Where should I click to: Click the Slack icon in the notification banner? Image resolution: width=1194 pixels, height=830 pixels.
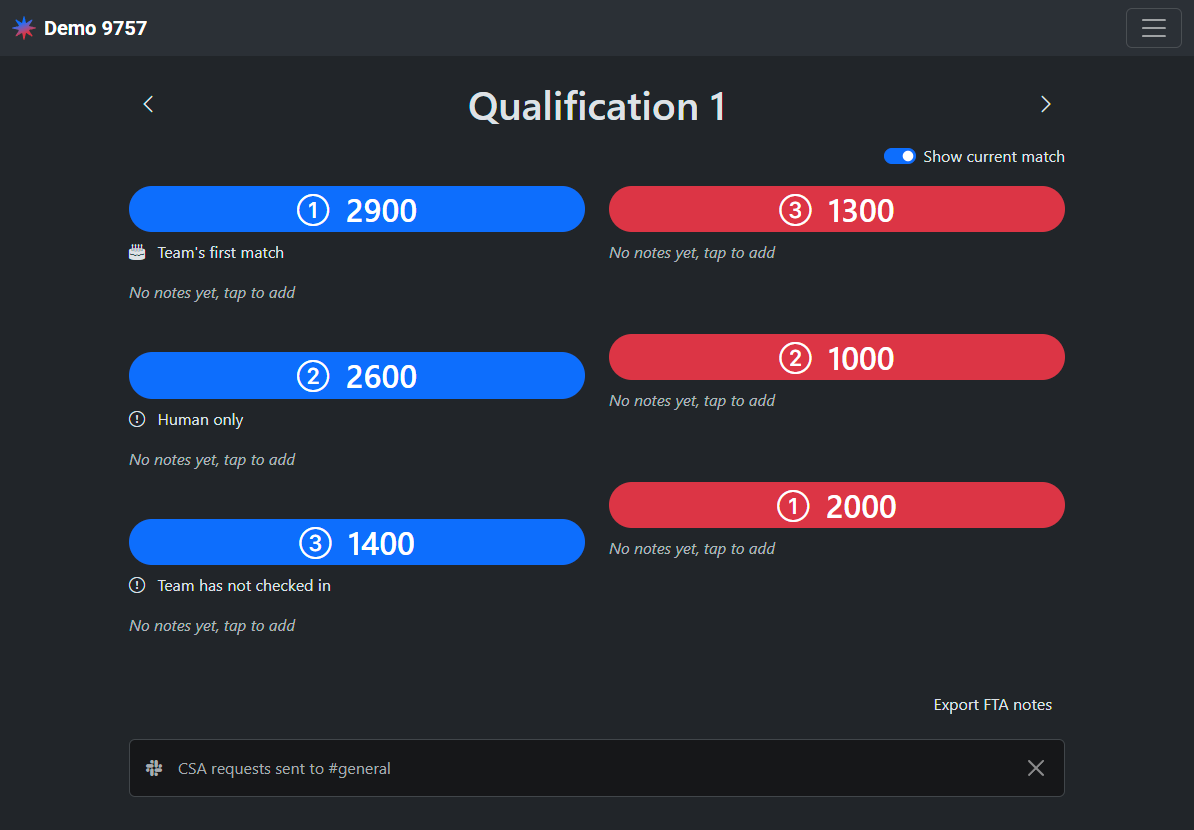154,768
